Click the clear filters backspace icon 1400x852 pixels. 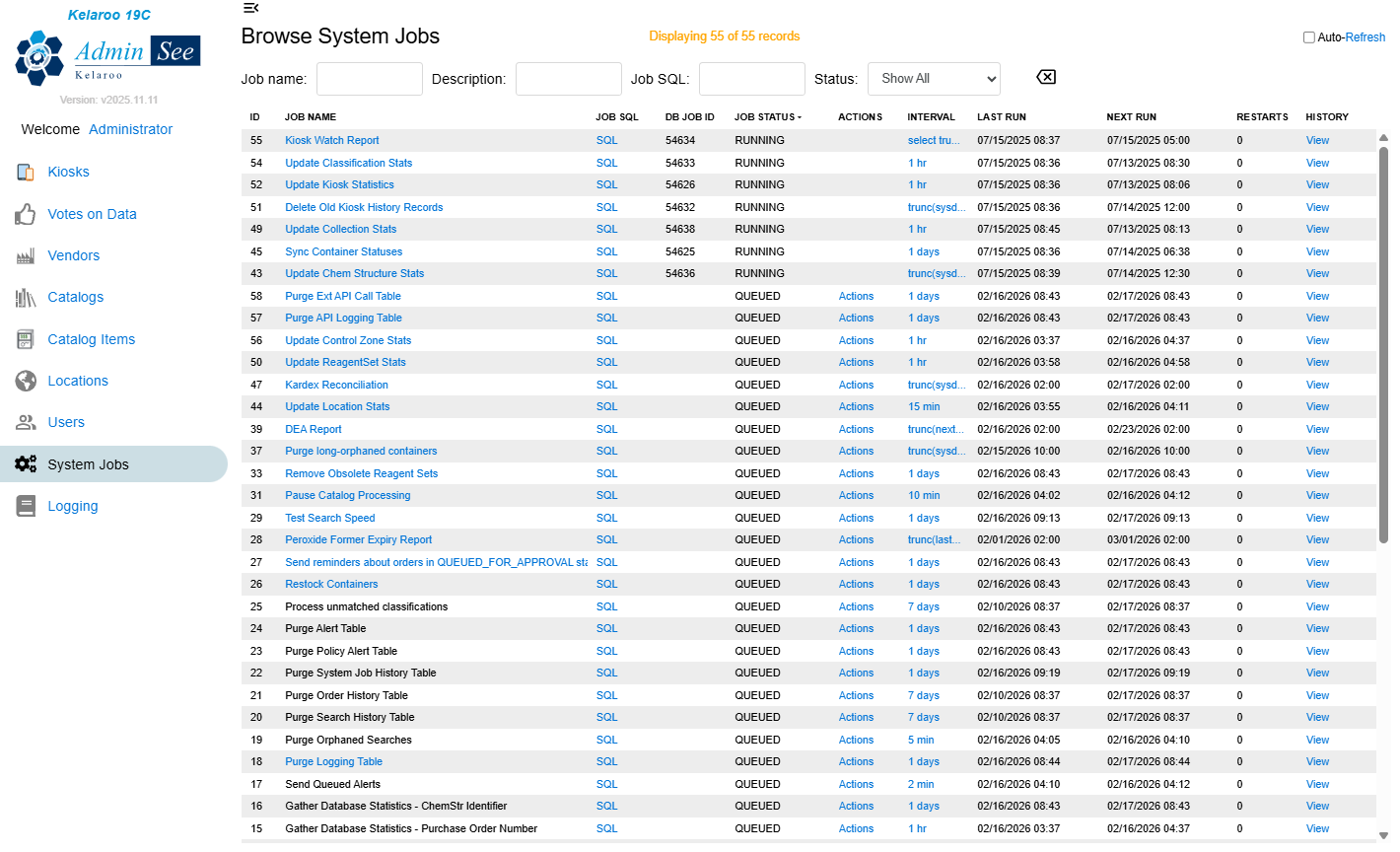click(x=1046, y=77)
